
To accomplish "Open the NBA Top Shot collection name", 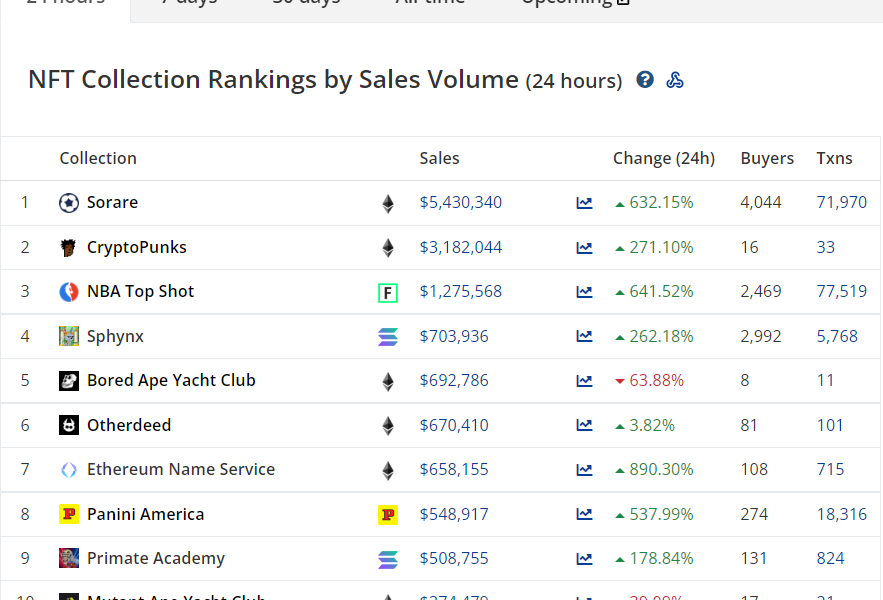I will (140, 291).
